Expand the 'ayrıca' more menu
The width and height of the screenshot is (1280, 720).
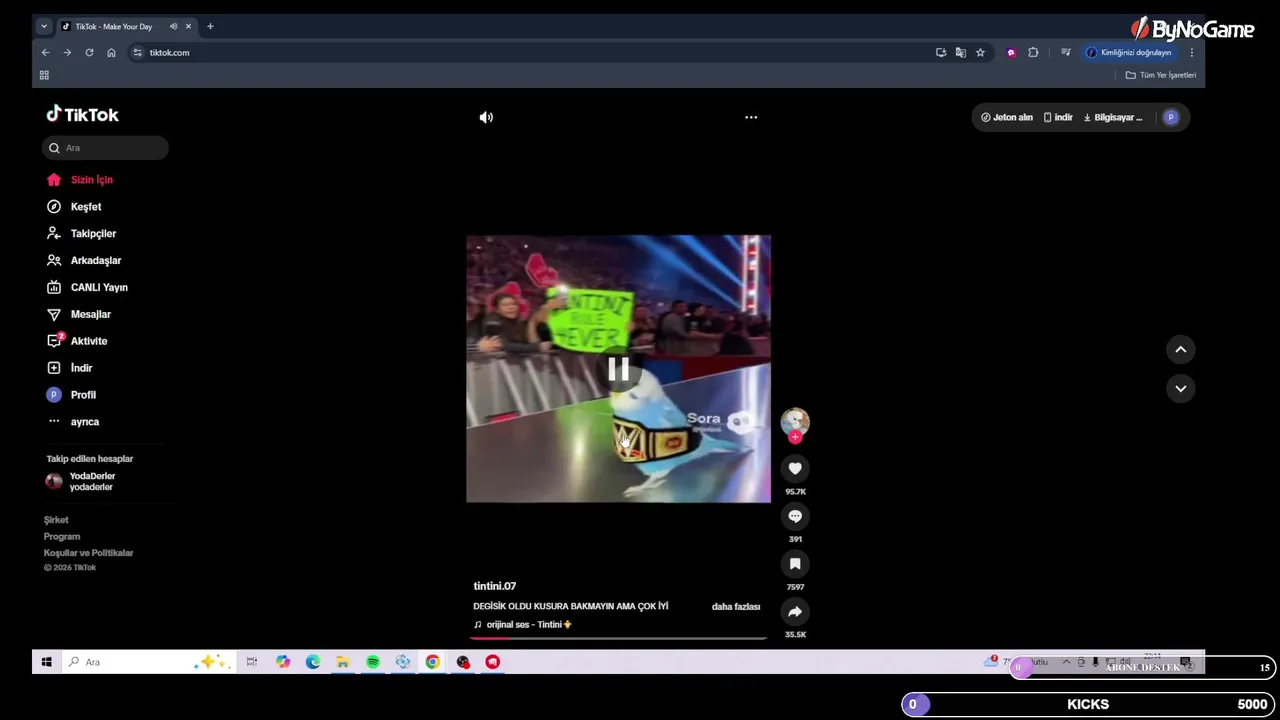coord(73,422)
